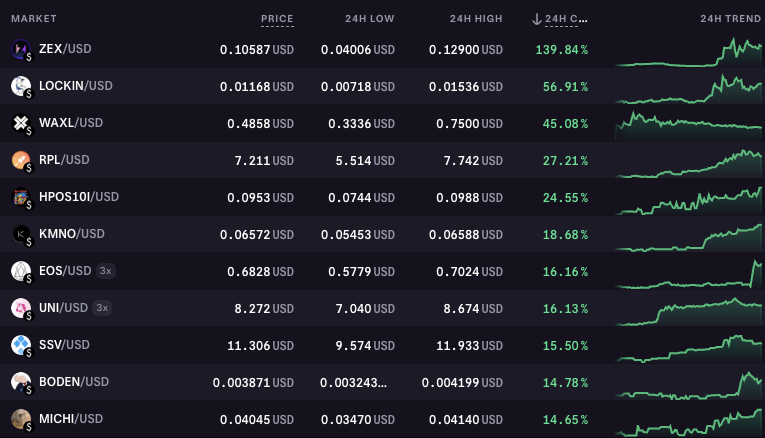Screen dimensions: 765x438
Task: Click the 24H high 0.7500 USD
Action: (469, 124)
